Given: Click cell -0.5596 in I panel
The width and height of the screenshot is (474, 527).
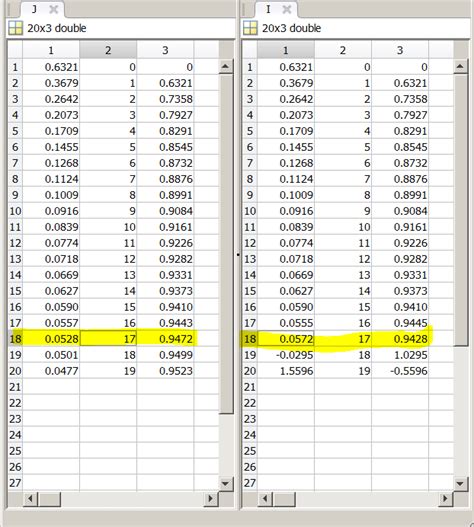Looking at the screenshot, I should coord(400,371).
